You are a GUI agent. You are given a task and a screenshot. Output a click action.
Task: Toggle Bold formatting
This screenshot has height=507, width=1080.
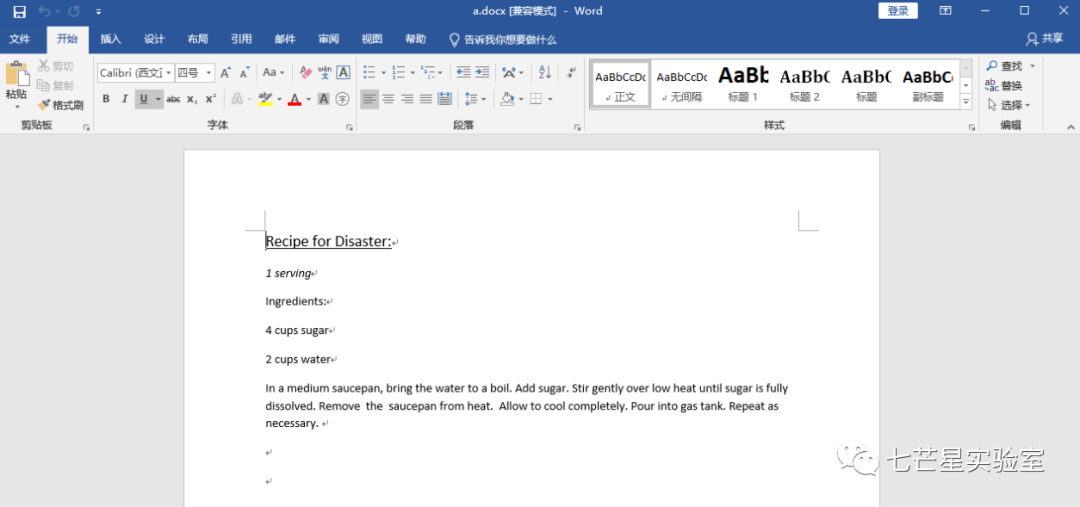106,99
